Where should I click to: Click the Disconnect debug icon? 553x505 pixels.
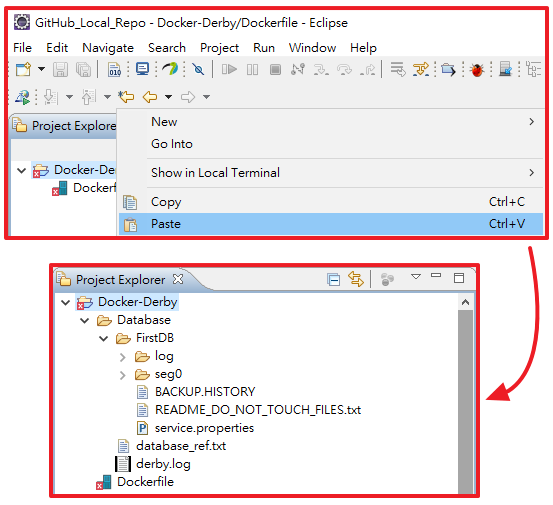pos(298,69)
